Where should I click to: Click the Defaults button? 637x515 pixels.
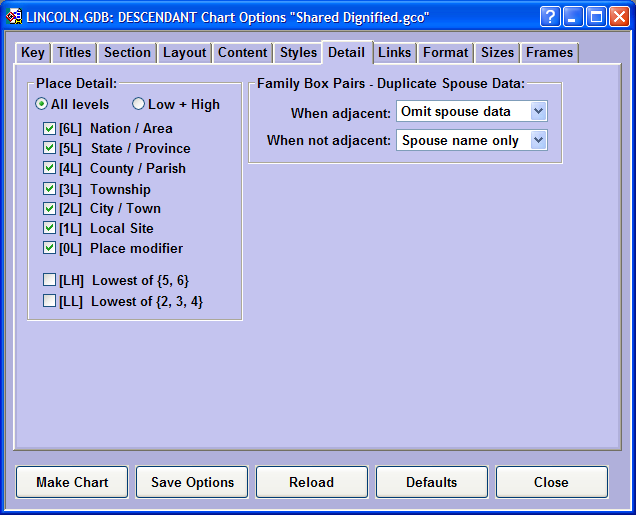point(431,482)
